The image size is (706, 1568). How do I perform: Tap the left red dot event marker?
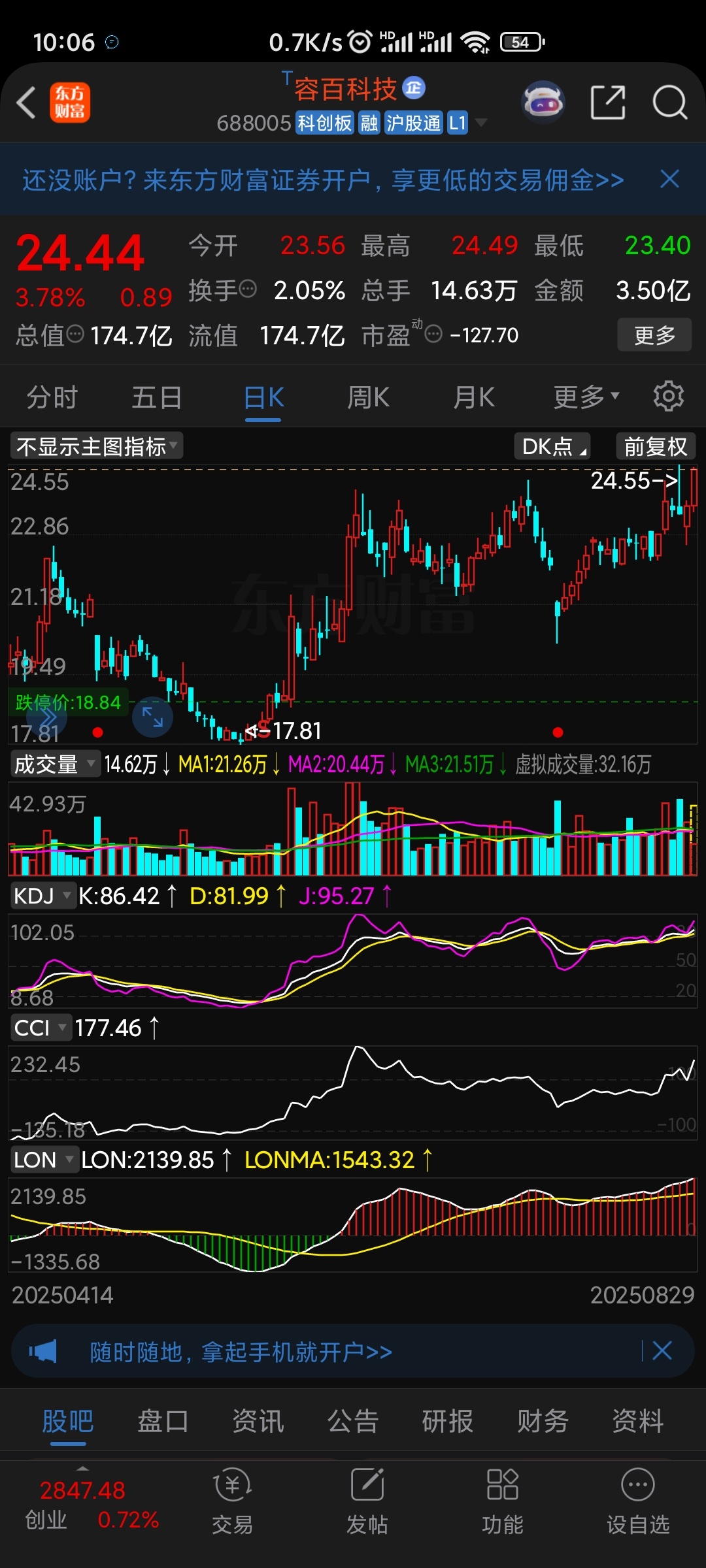click(98, 732)
